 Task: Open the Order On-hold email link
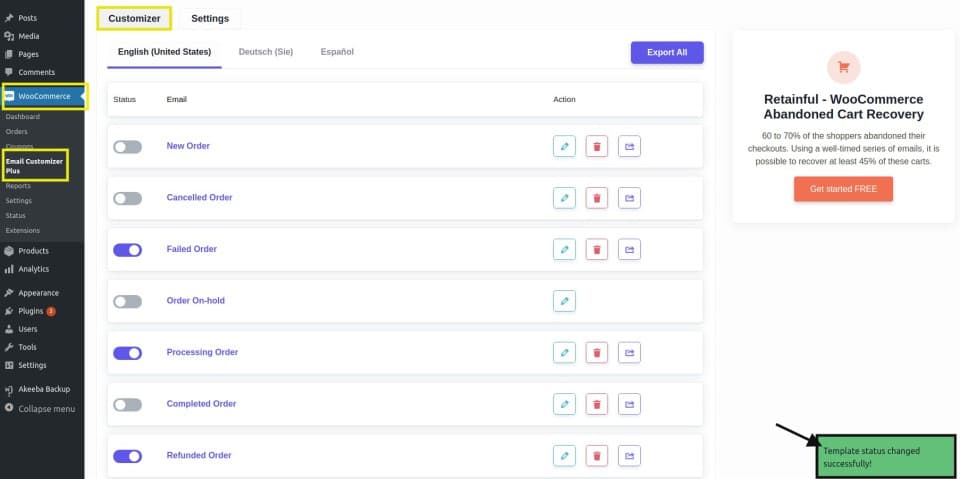pyautogui.click(x=195, y=301)
